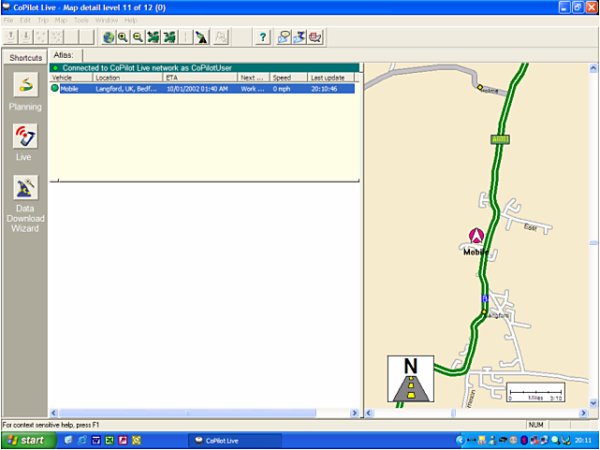Viewport: 600px width, 450px height.
Task: Open the Tools menu
Action: pos(81,20)
